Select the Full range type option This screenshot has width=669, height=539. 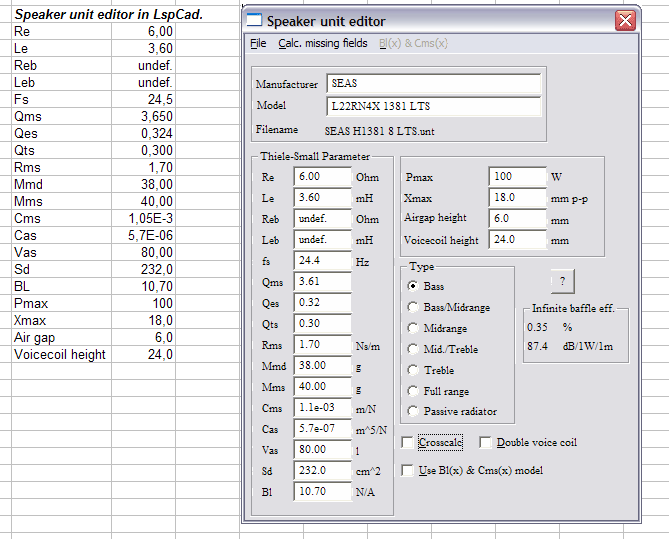pyautogui.click(x=412, y=391)
